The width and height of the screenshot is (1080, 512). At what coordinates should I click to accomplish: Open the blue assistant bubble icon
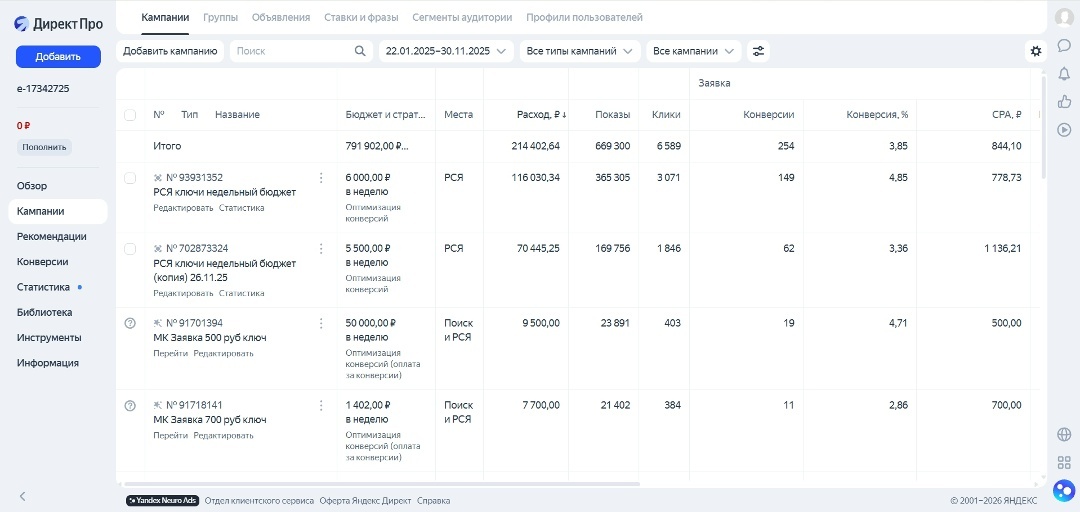pyautogui.click(x=1064, y=491)
